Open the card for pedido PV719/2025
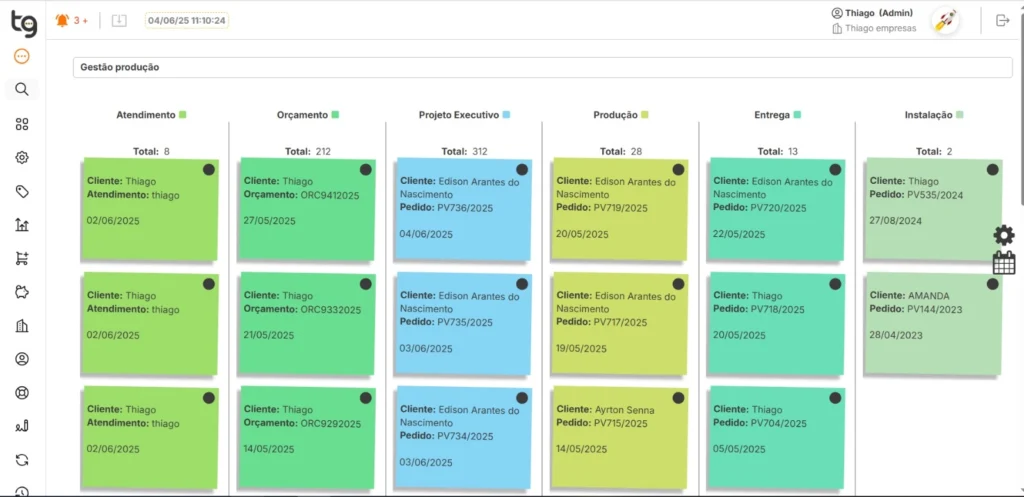 [x=619, y=208]
